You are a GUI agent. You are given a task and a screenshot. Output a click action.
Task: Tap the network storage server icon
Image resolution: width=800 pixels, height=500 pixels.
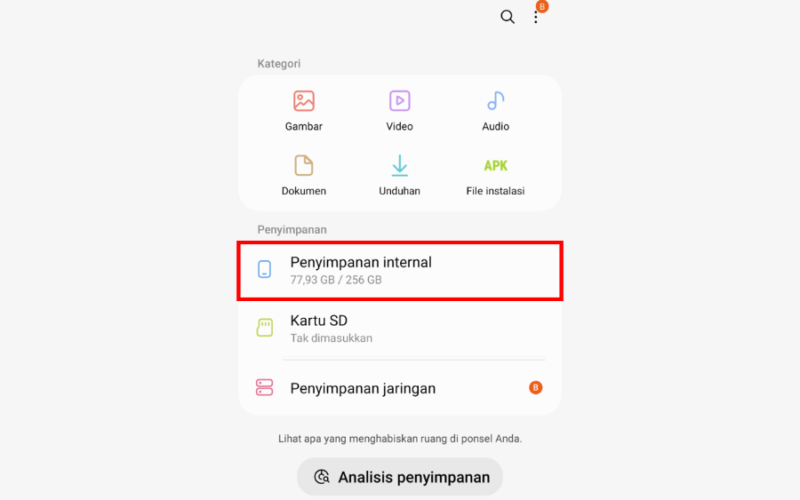point(264,387)
